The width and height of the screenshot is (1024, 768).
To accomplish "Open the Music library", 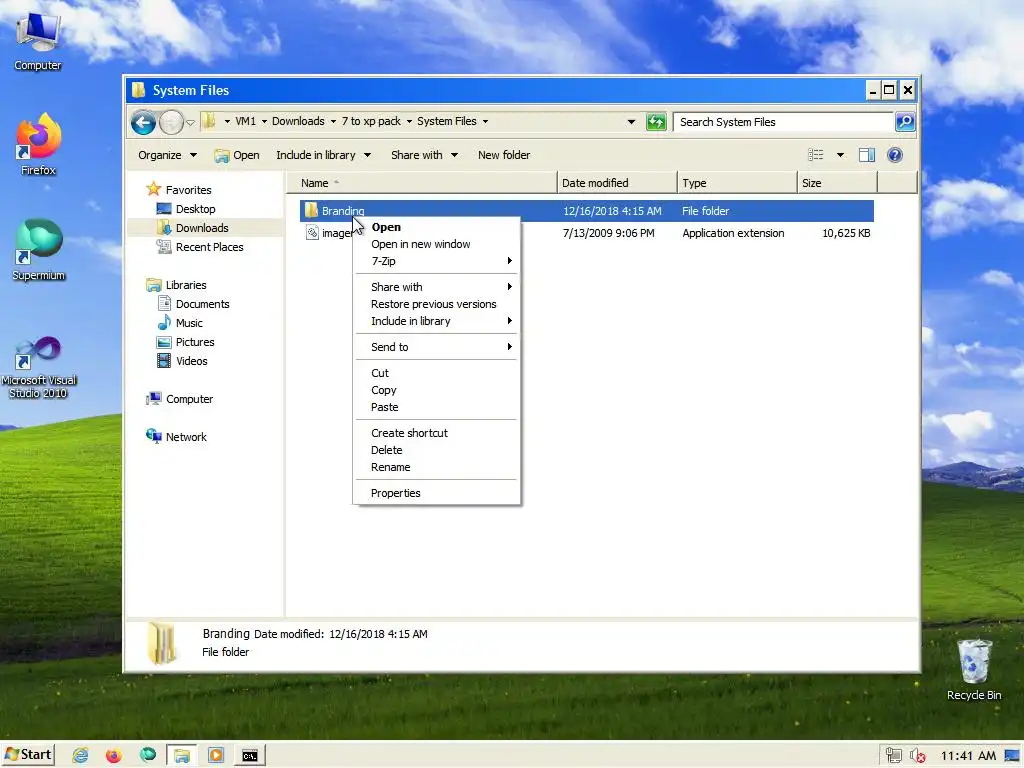I will click(x=189, y=323).
